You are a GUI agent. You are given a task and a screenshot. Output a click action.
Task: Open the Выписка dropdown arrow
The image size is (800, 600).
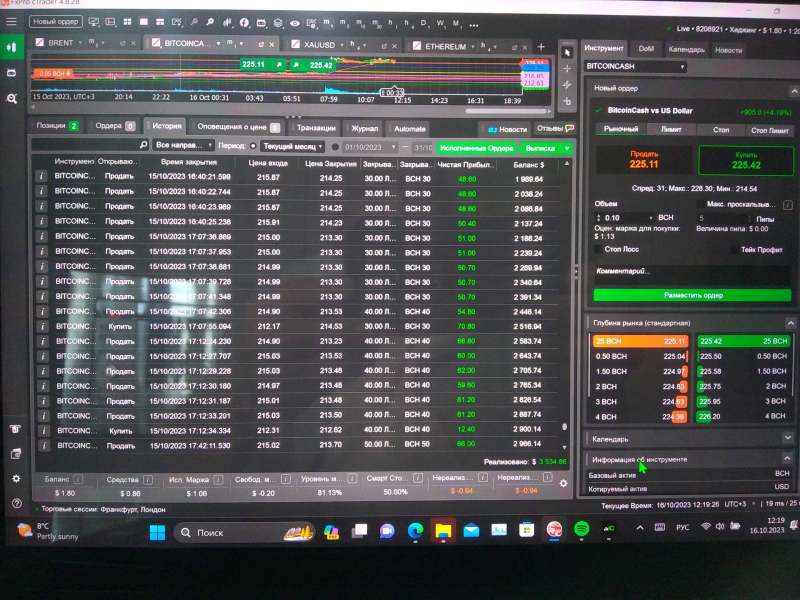[x=567, y=148]
